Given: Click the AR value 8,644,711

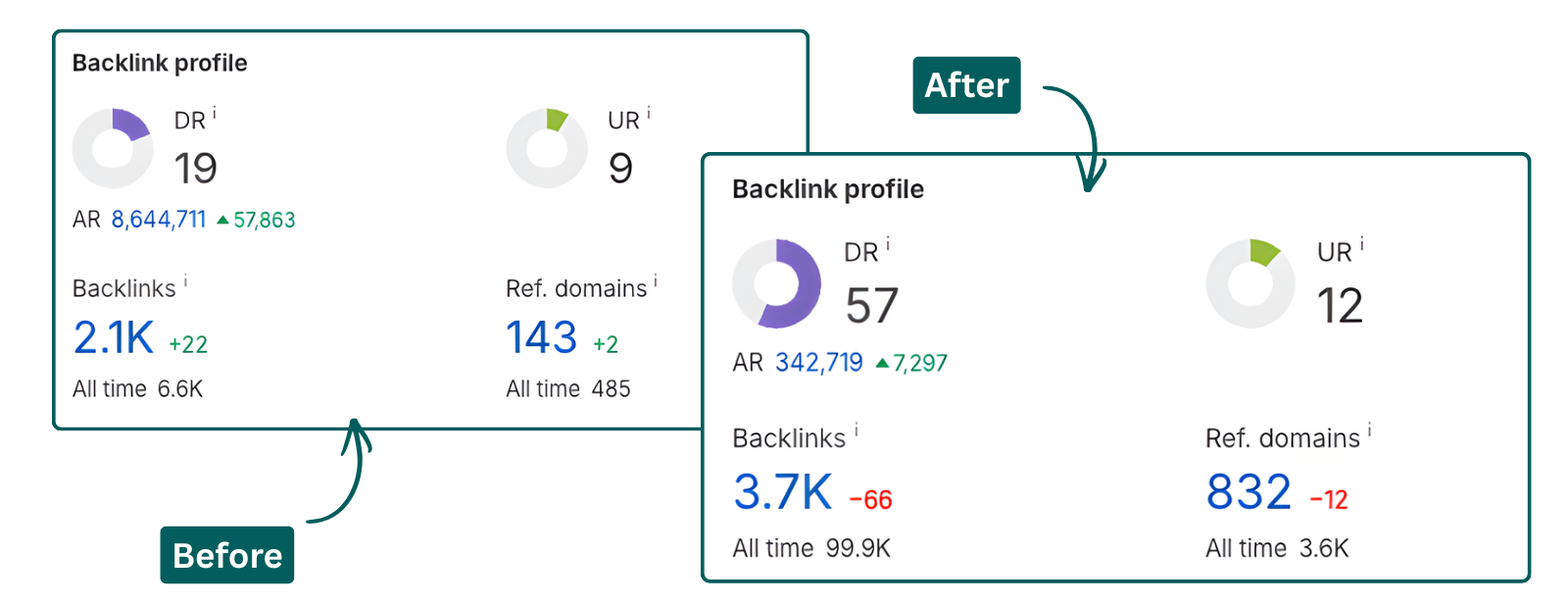Looking at the screenshot, I should tap(159, 220).
